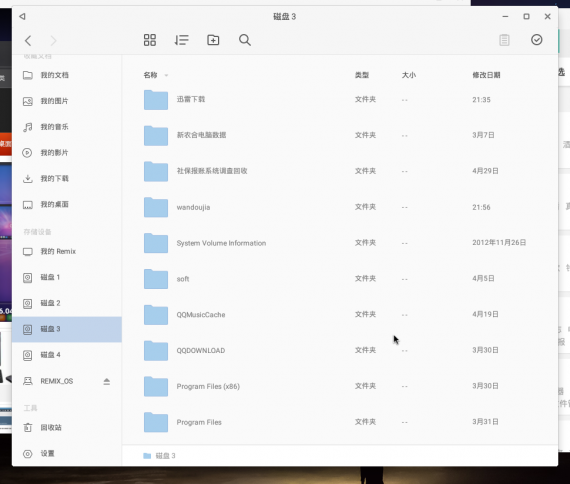The image size is (570, 484).
Task: Click the 大小 column header
Action: click(409, 75)
